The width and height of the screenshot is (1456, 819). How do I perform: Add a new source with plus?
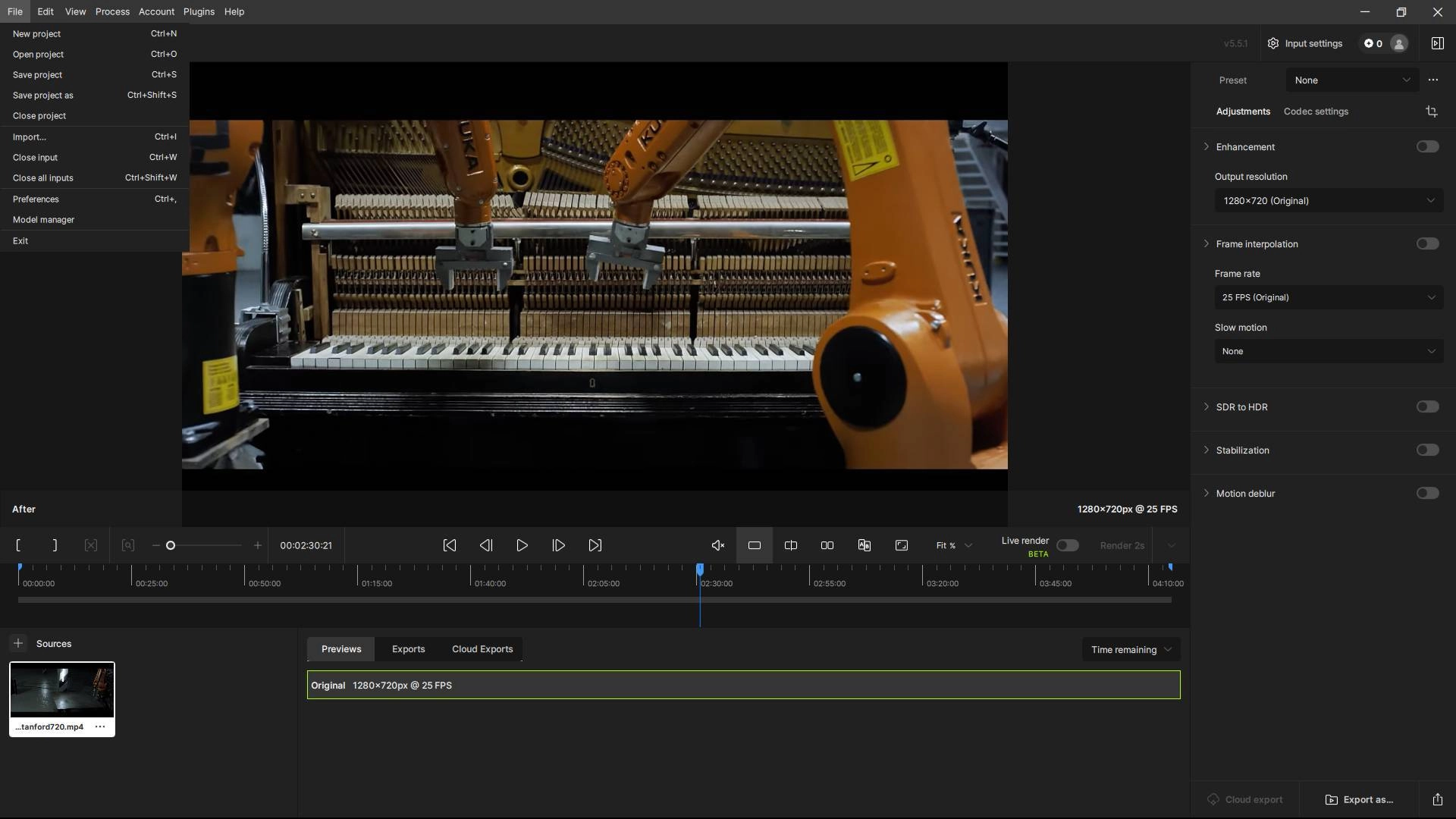pos(18,643)
